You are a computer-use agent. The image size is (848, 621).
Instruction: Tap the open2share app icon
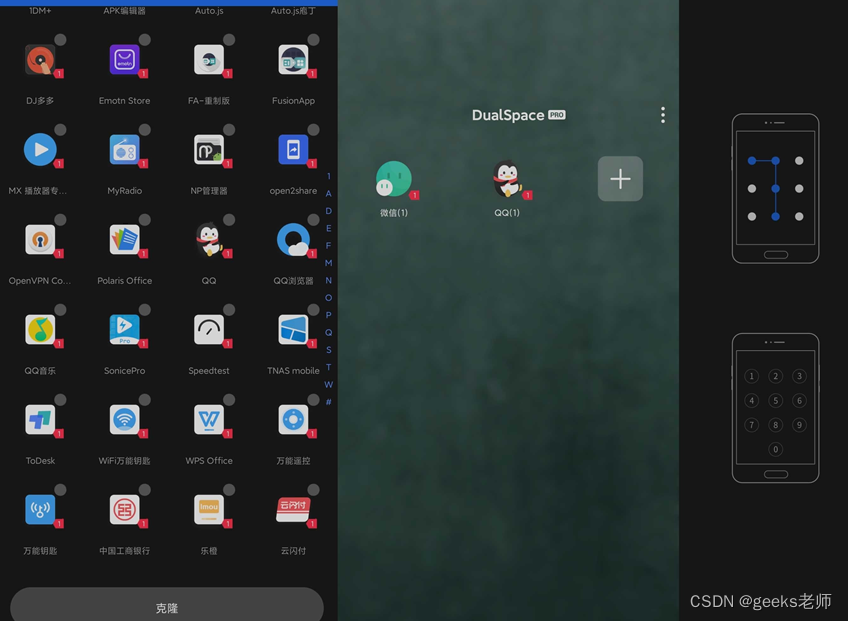coord(293,149)
